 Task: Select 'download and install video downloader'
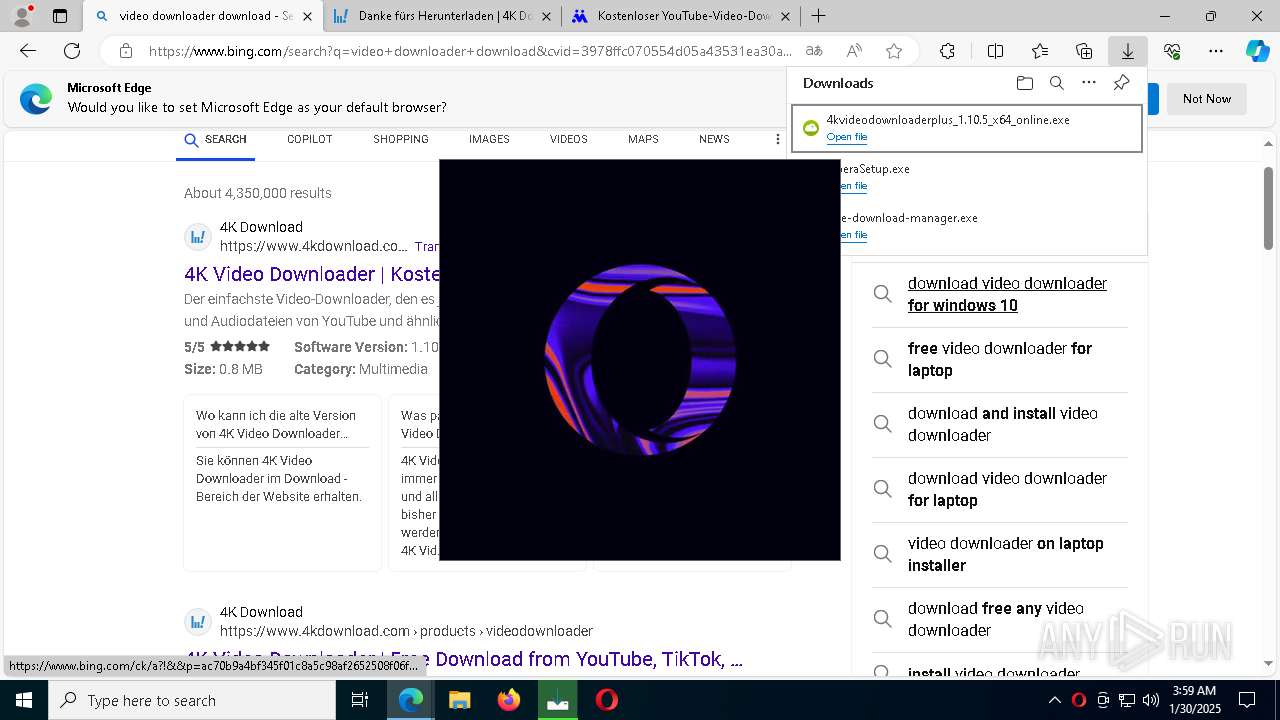pyautogui.click(x=1002, y=424)
